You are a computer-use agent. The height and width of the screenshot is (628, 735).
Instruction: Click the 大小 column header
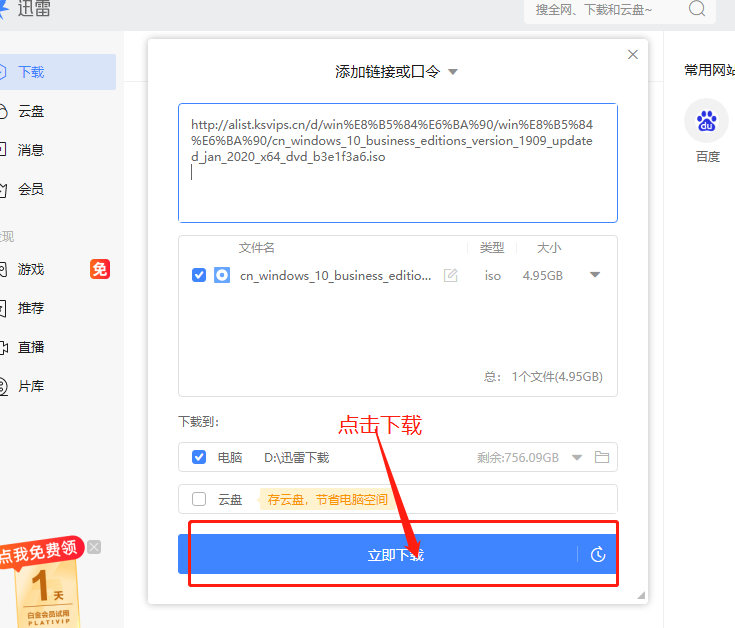(549, 247)
